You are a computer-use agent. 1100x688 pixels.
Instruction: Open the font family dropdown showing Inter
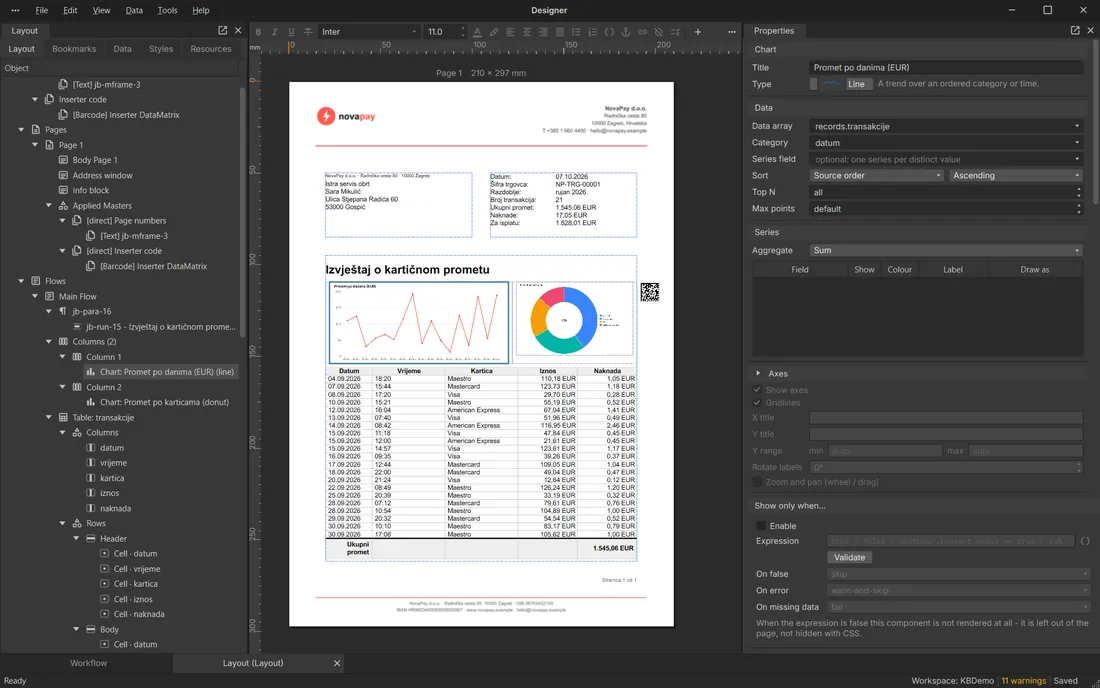click(369, 32)
